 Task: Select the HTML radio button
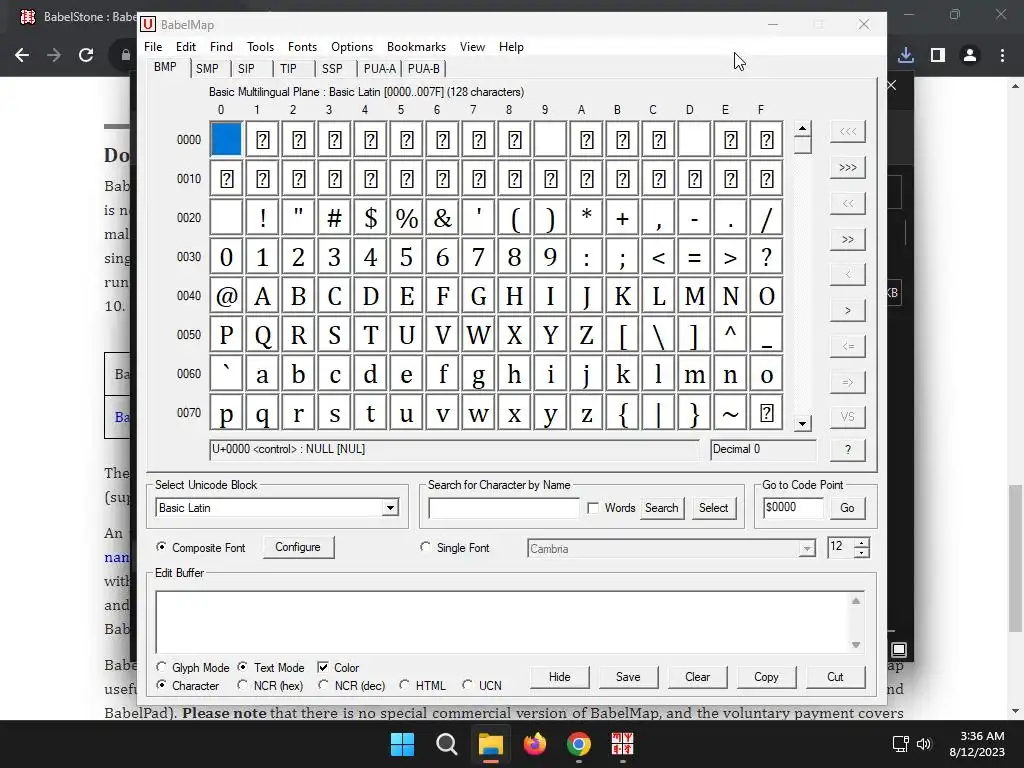point(405,685)
